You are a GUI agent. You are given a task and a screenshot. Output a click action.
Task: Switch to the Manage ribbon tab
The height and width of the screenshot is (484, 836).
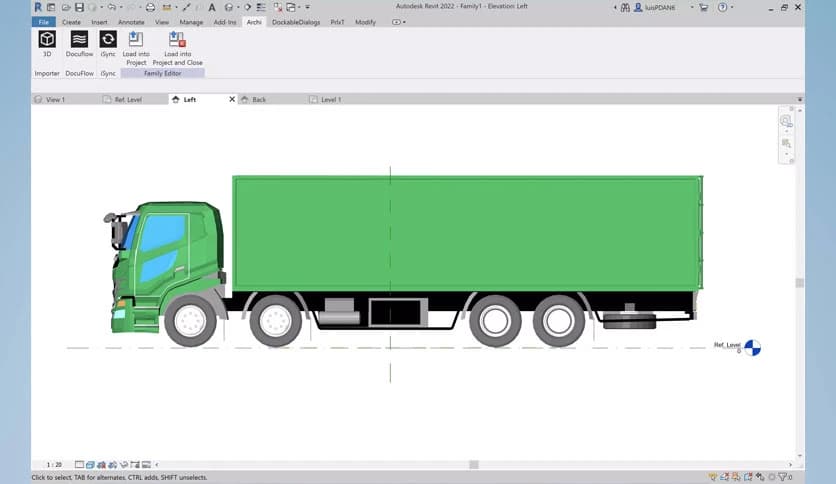(191, 22)
